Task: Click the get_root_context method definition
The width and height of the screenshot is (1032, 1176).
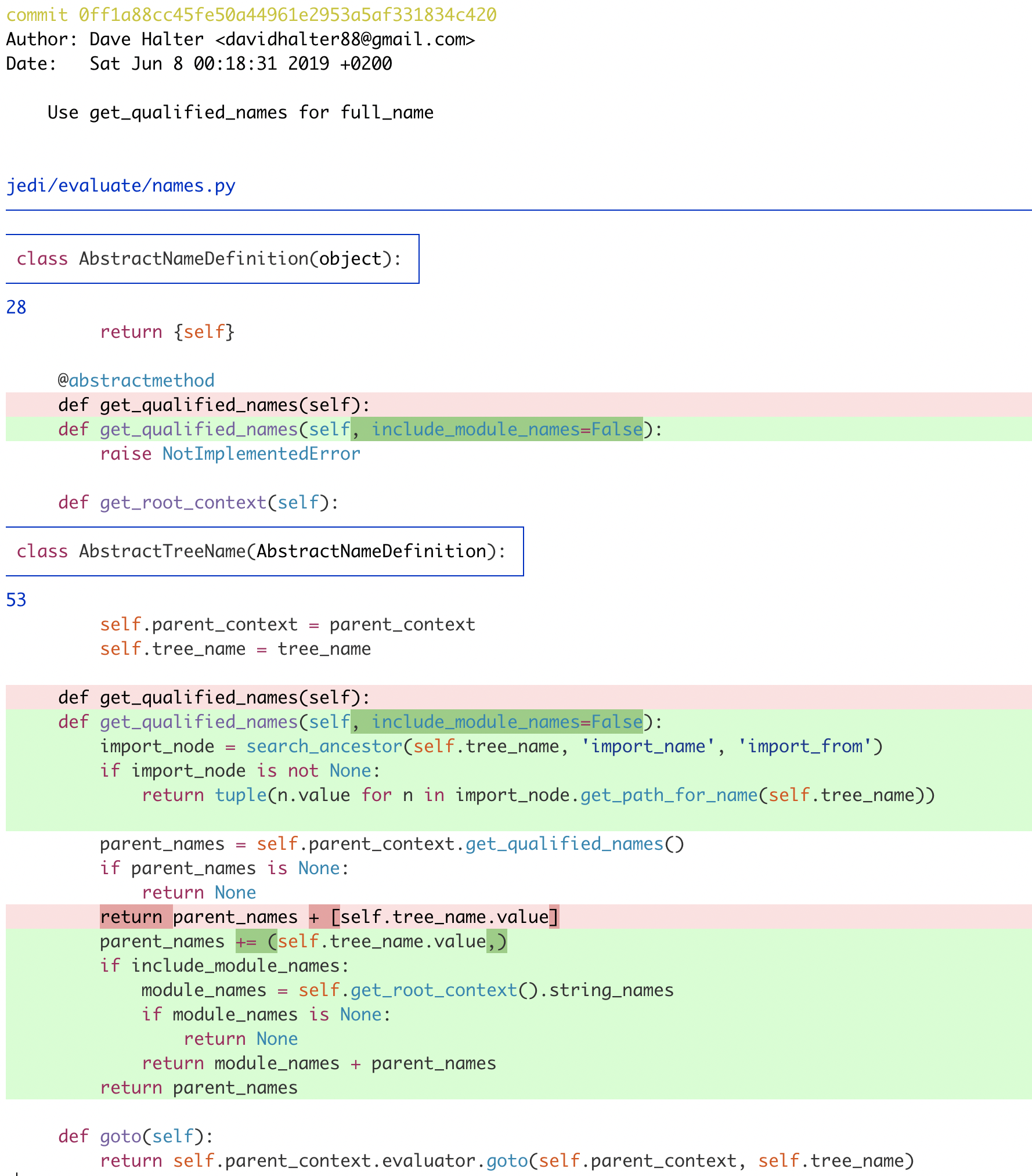Action: coord(181,502)
